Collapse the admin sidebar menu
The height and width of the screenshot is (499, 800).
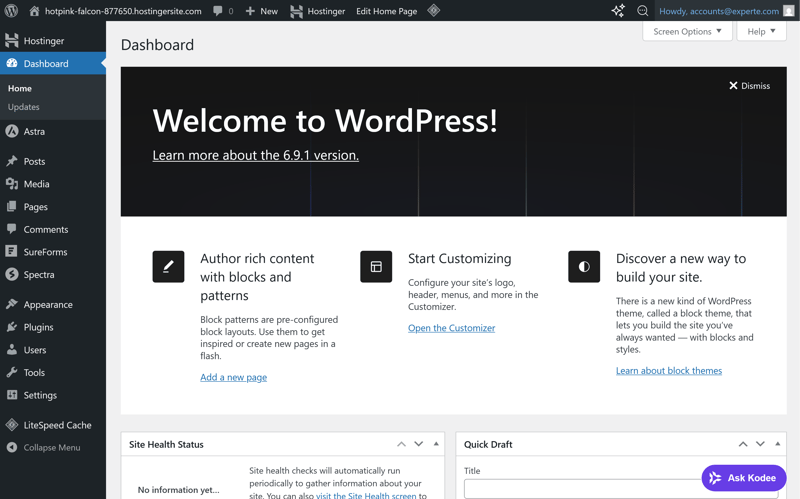point(51,447)
